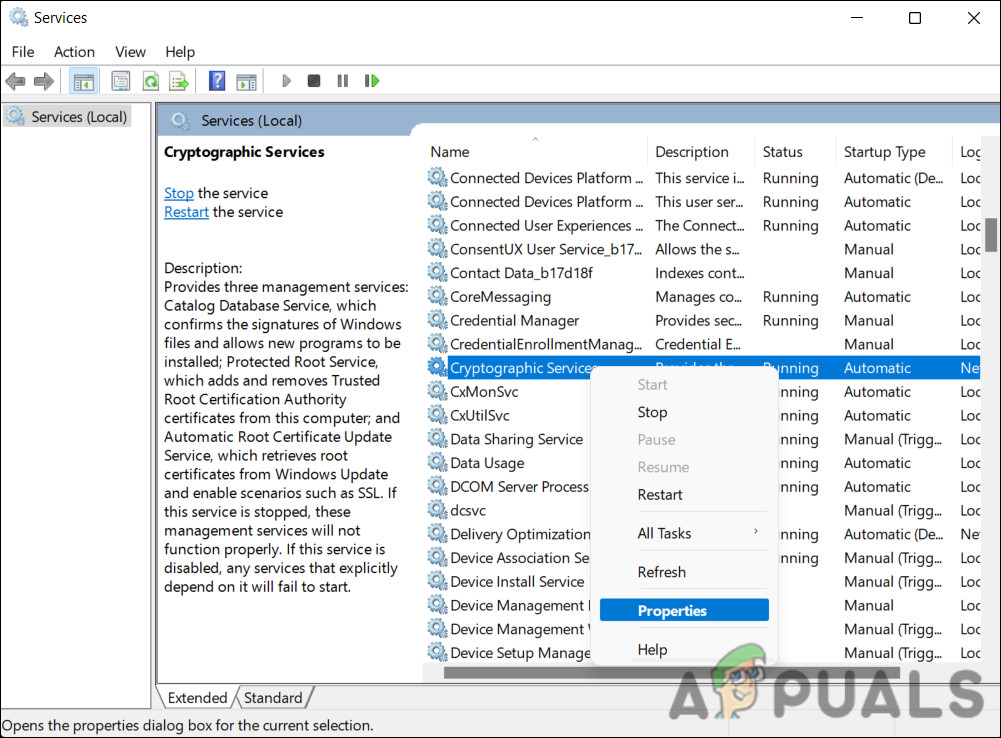1001x738 pixels.
Task: Click the Export List toolbar icon
Action: click(179, 80)
